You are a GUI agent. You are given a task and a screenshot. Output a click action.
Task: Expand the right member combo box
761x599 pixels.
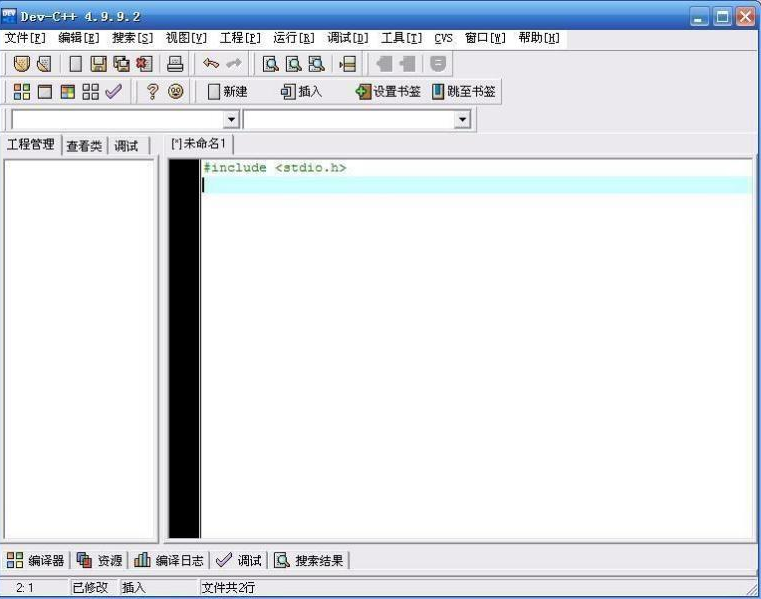(462, 120)
